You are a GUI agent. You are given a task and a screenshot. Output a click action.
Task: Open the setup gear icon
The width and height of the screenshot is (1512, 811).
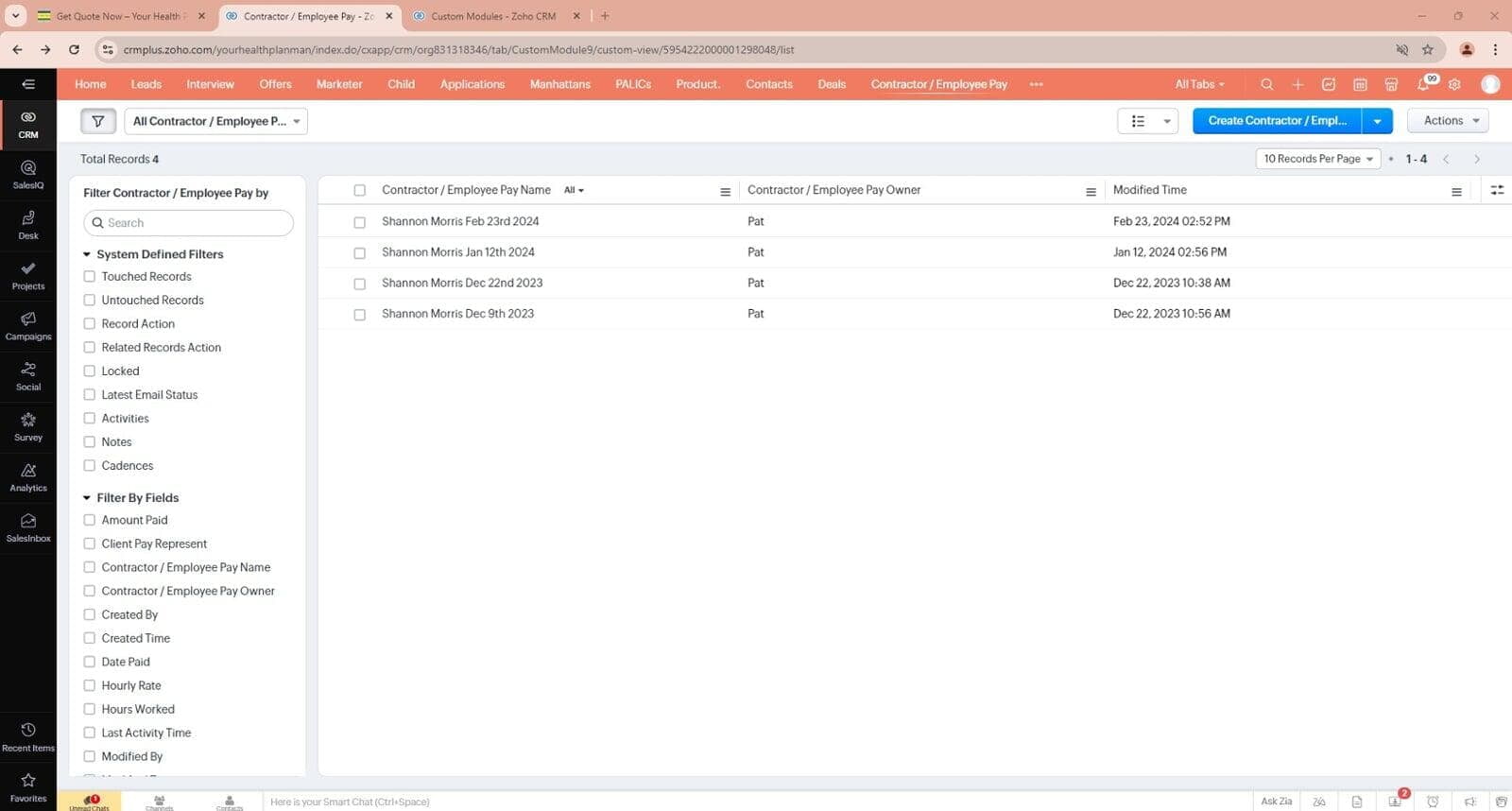[1454, 84]
